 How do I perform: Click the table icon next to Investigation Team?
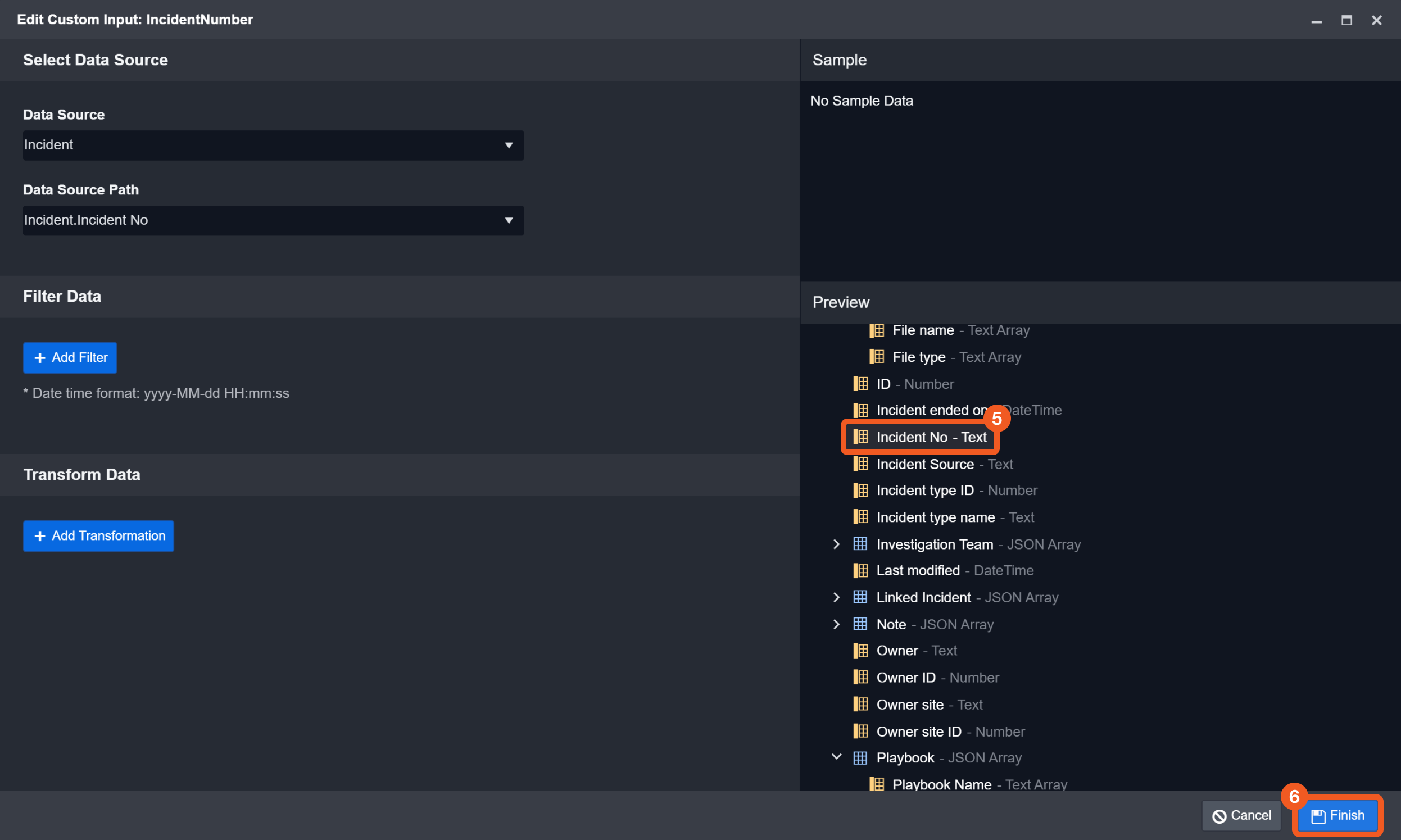pyautogui.click(x=860, y=544)
